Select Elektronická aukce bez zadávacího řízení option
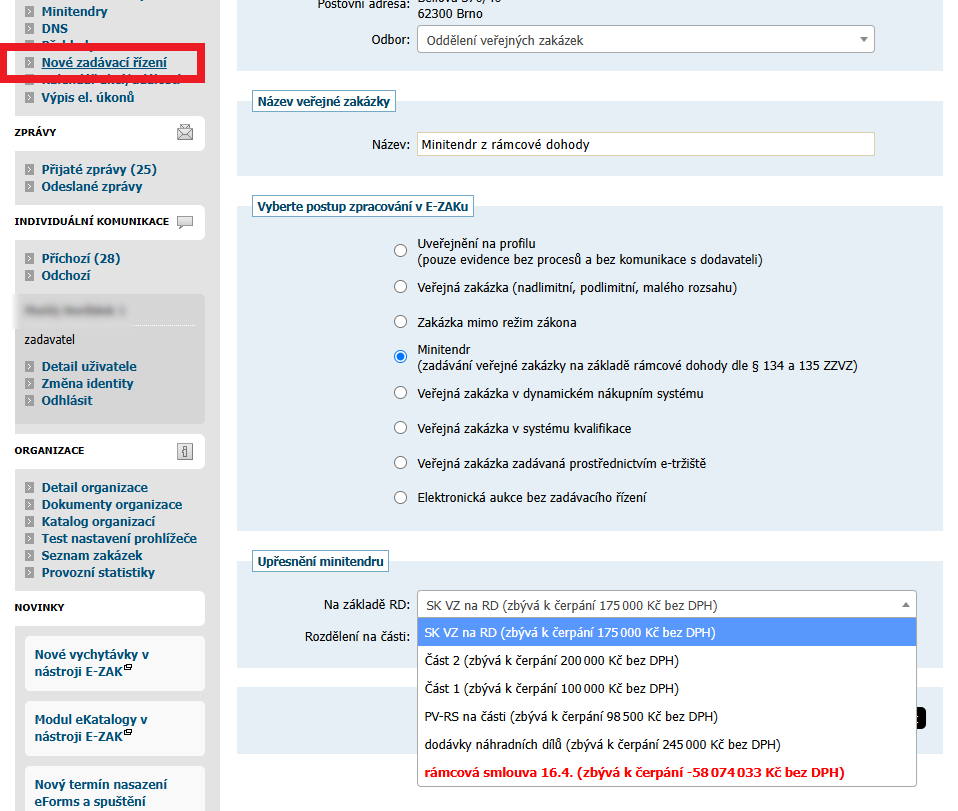 400,497
